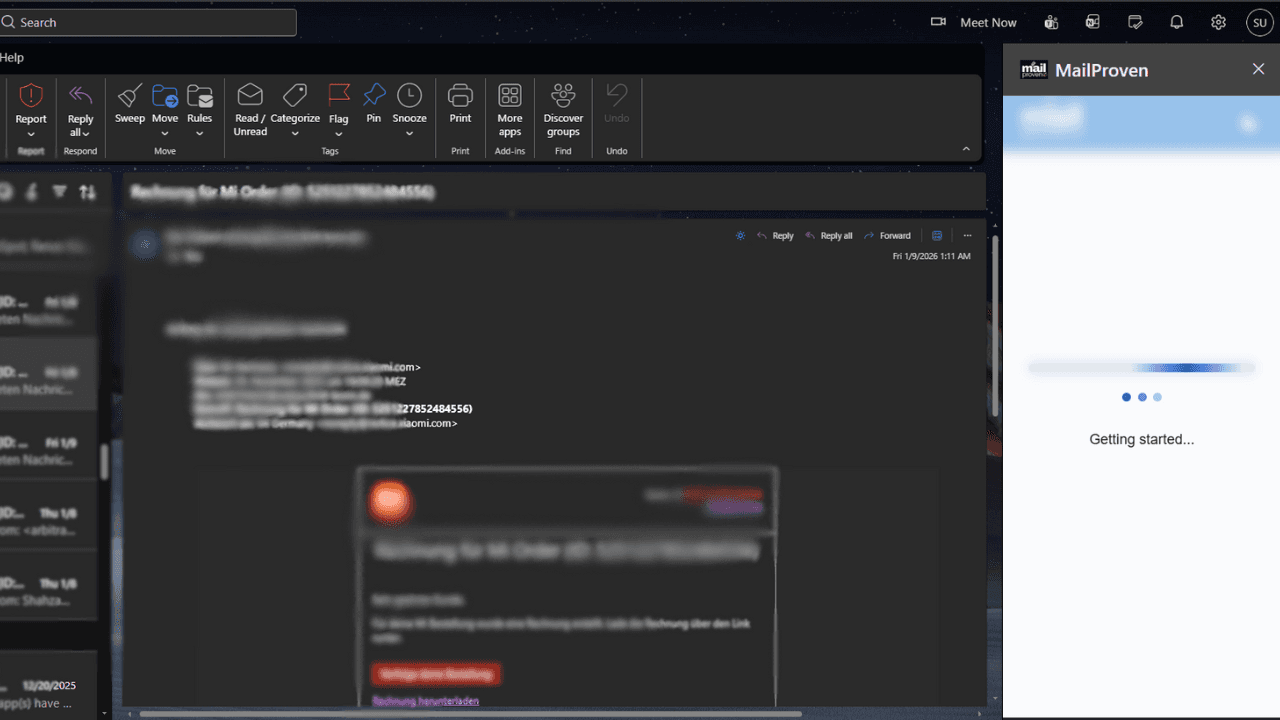Image resolution: width=1280 pixels, height=720 pixels.
Task: Open the Teams icon in top bar
Action: click(x=1051, y=22)
